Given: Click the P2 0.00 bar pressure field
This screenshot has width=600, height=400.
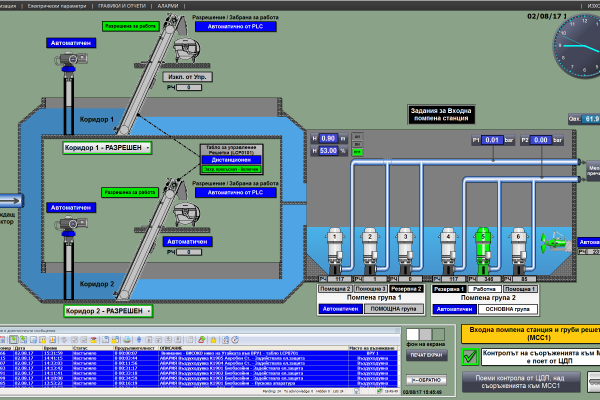Looking at the screenshot, I should coord(541,140).
